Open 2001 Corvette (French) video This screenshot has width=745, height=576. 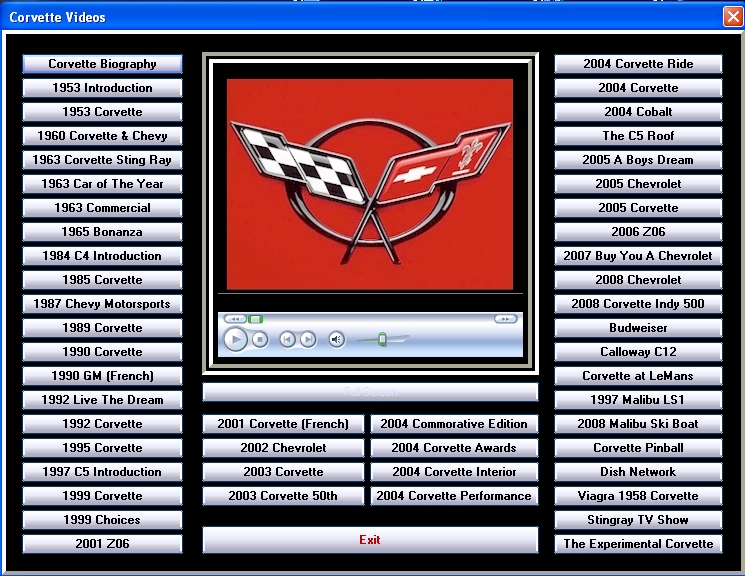[283, 424]
